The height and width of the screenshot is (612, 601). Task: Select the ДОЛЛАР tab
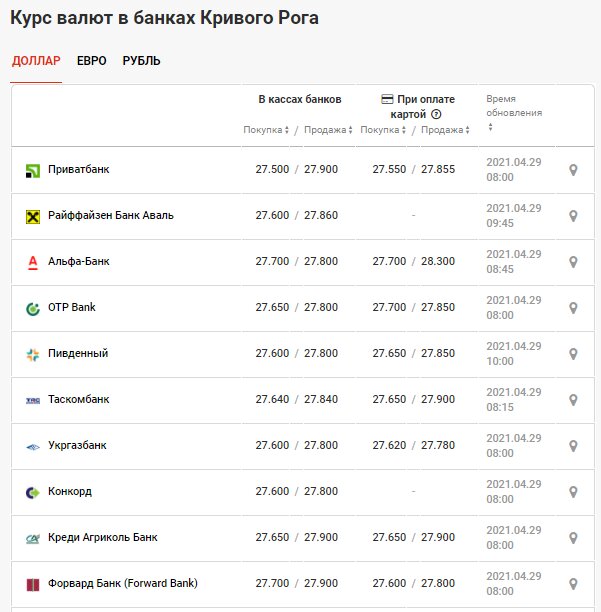tap(36, 61)
